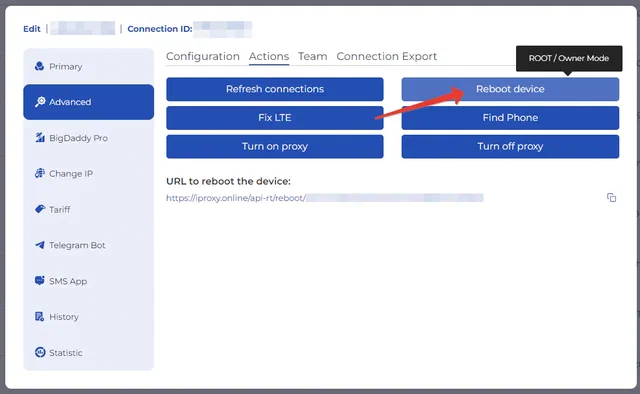This screenshot has height=394, width=640.
Task: Click Turn off proxy button
Action: tap(510, 146)
